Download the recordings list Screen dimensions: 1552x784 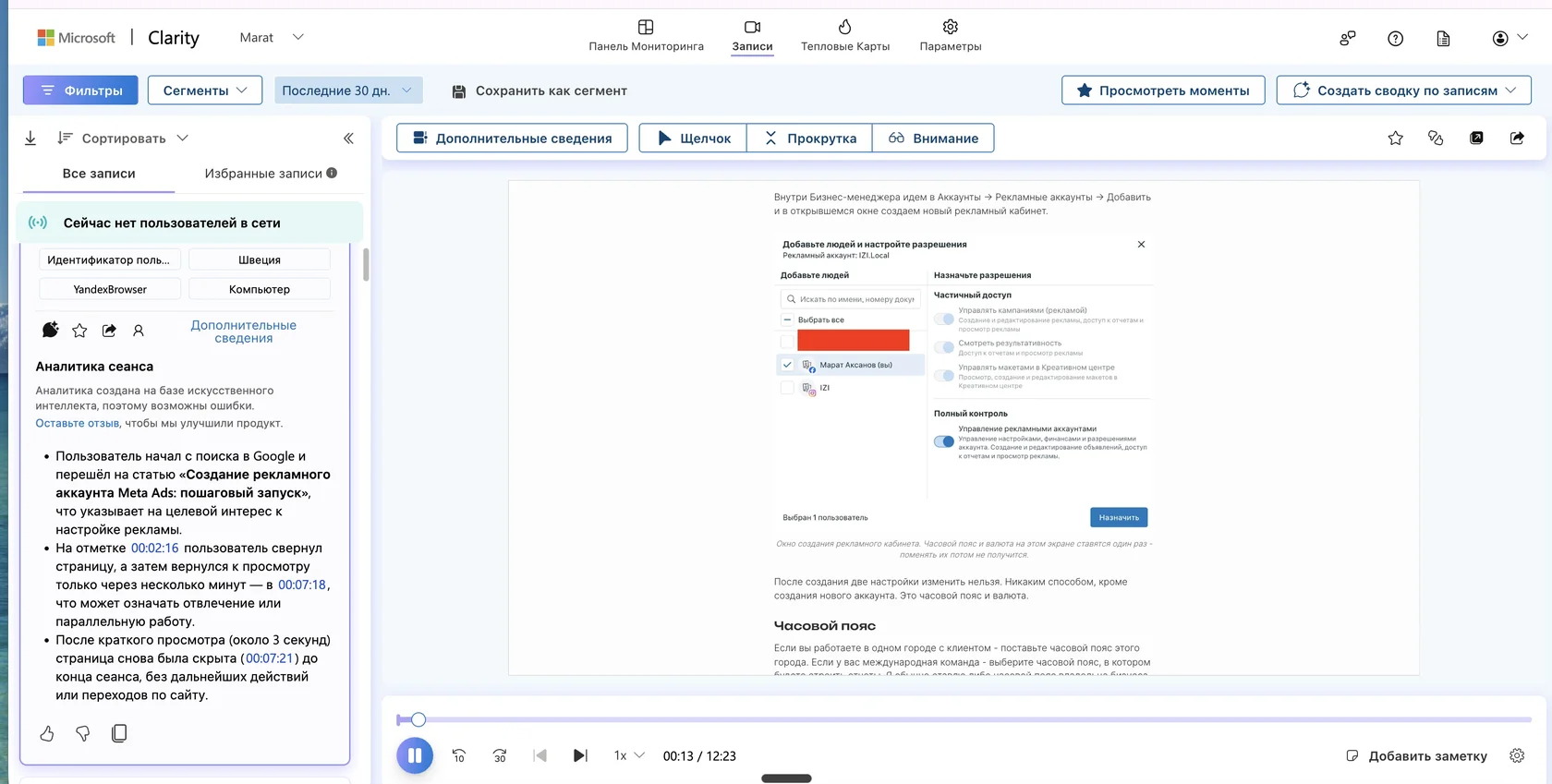30,139
